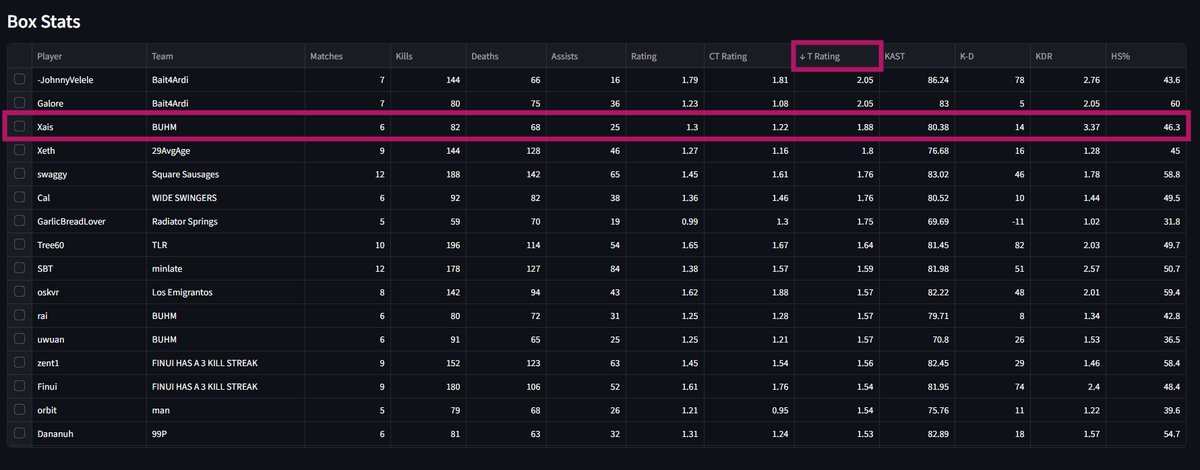Select the Galore row checkbox

(x=19, y=103)
